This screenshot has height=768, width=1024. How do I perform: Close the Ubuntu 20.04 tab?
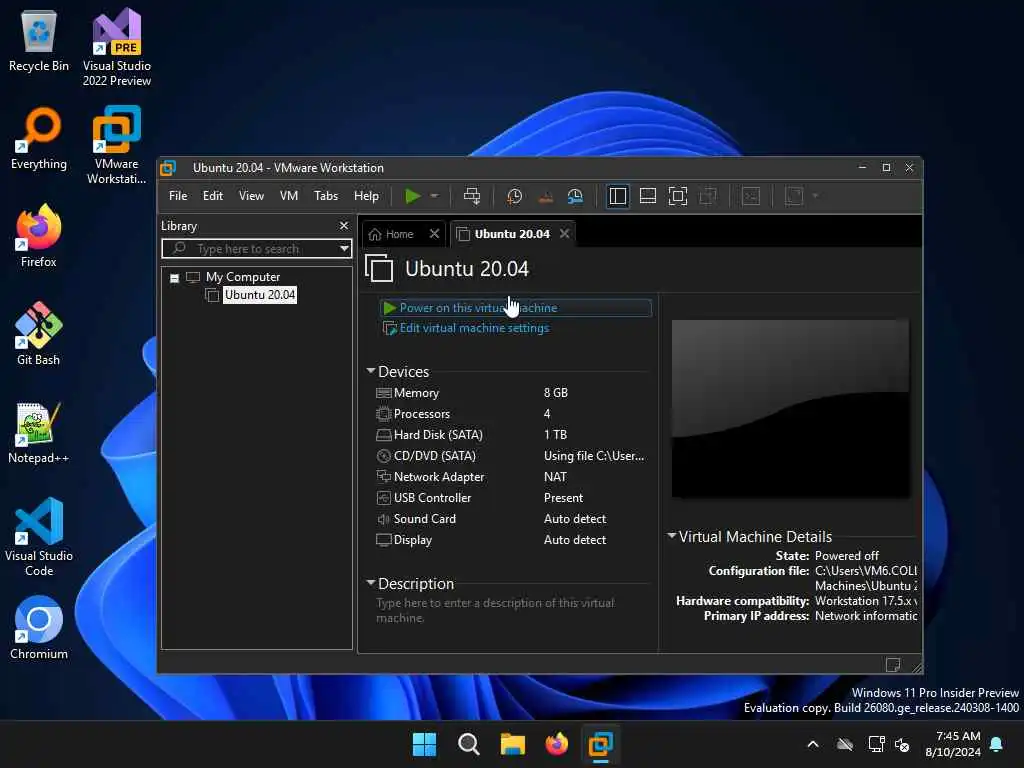point(565,234)
